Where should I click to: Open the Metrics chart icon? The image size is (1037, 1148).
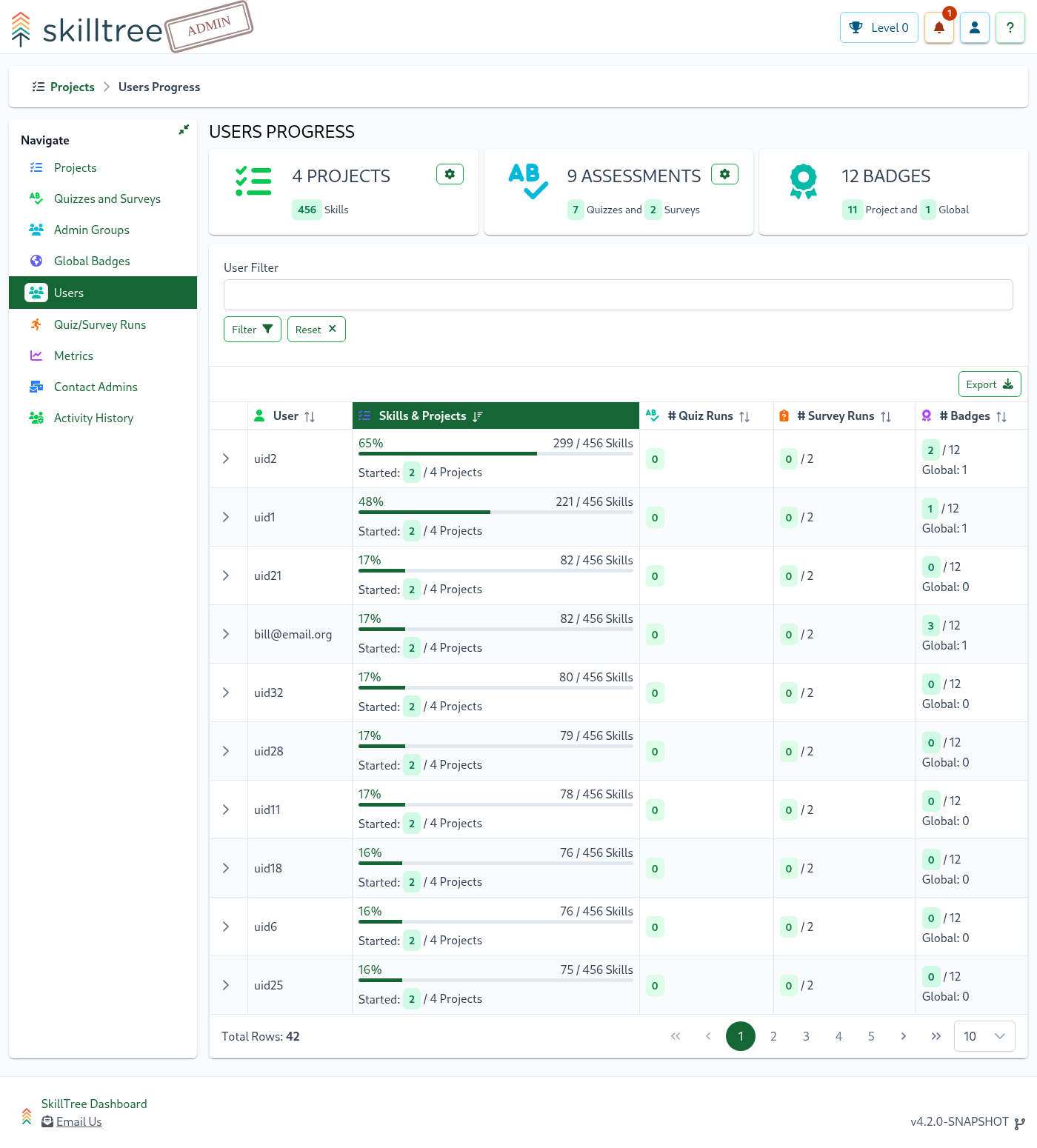coord(36,356)
